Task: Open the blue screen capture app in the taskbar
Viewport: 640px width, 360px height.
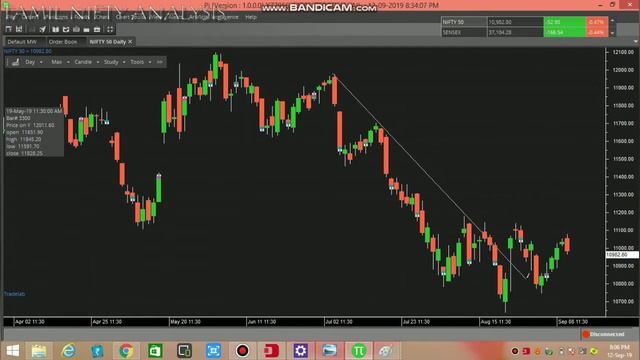Action: [x=213, y=351]
